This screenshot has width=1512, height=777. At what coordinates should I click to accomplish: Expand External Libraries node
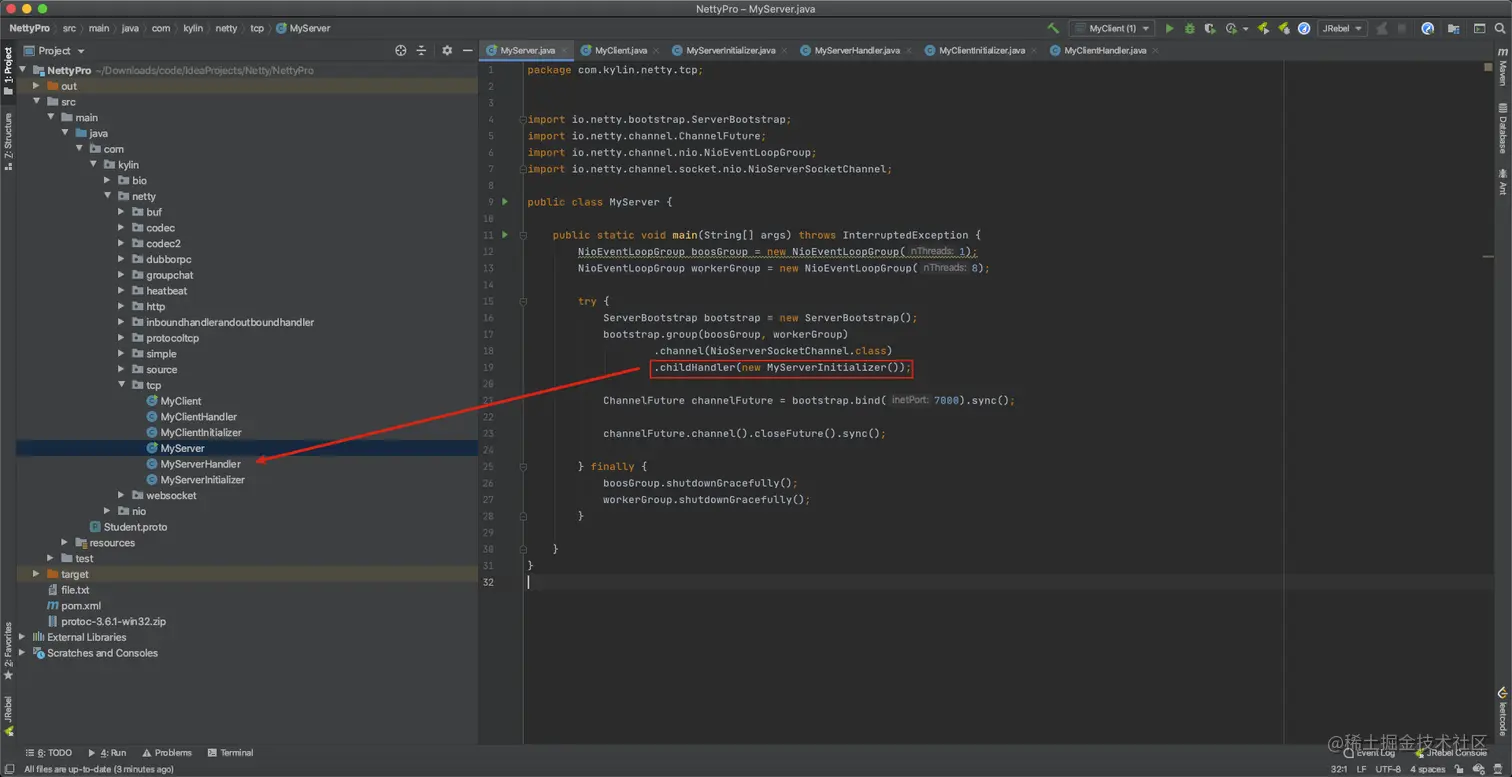23,637
